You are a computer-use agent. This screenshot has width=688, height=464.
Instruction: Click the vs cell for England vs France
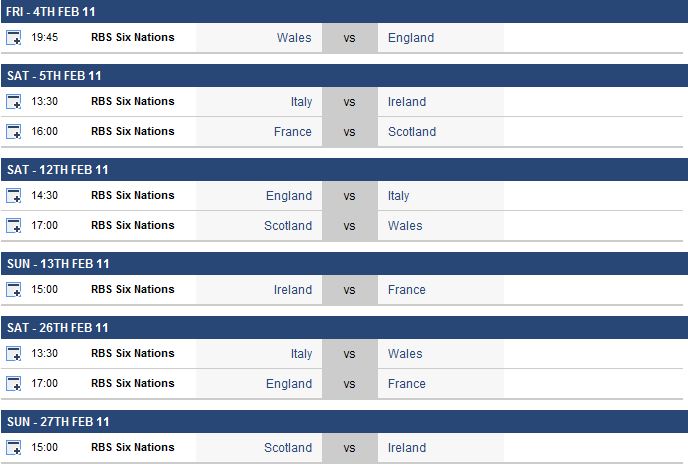[350, 384]
